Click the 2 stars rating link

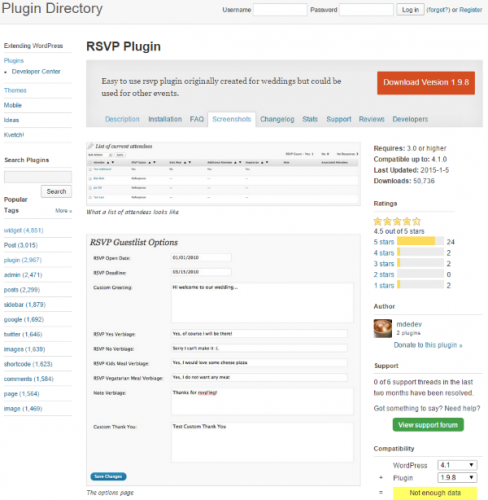(384, 274)
